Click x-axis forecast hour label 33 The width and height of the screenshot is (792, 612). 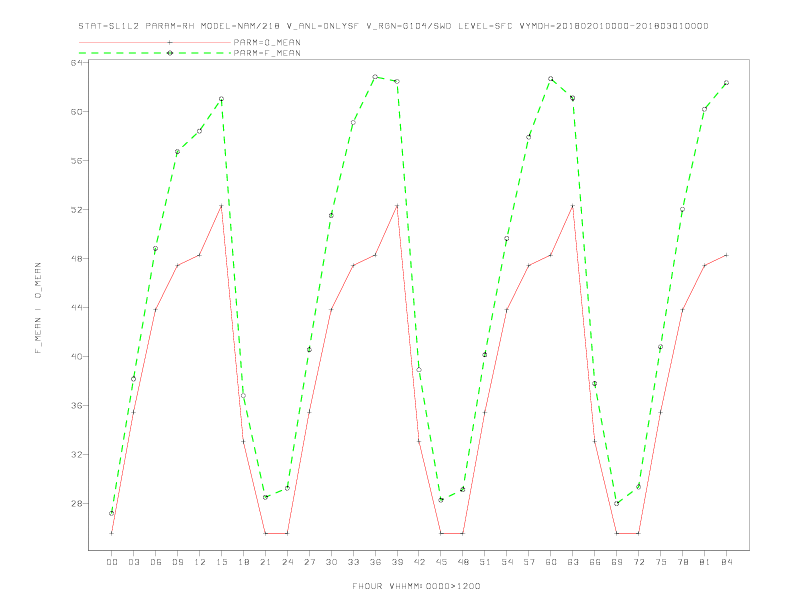pyautogui.click(x=353, y=562)
